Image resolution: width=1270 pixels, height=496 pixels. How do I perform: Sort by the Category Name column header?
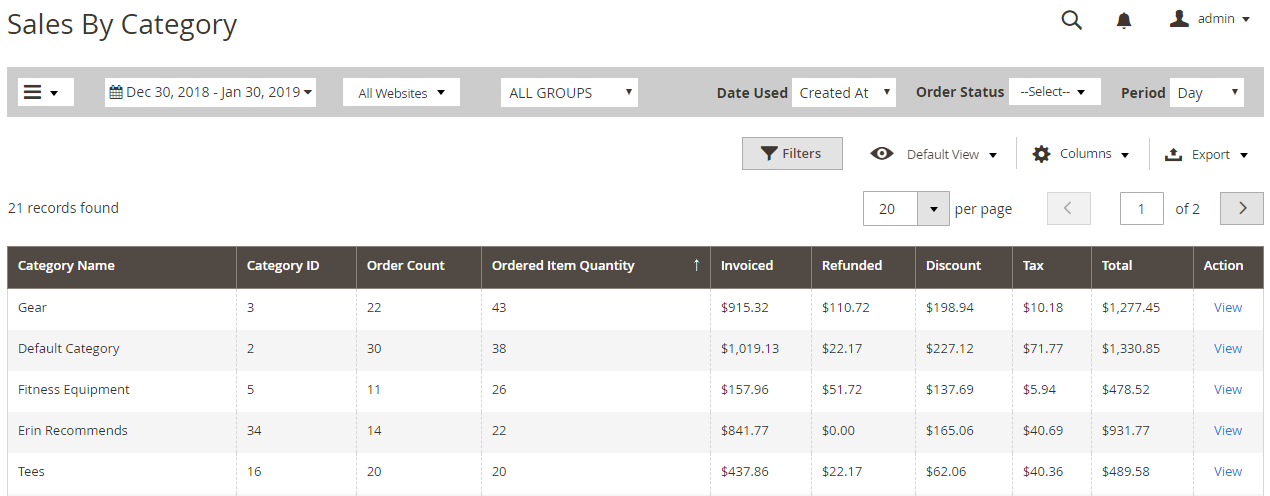pyautogui.click(x=66, y=266)
